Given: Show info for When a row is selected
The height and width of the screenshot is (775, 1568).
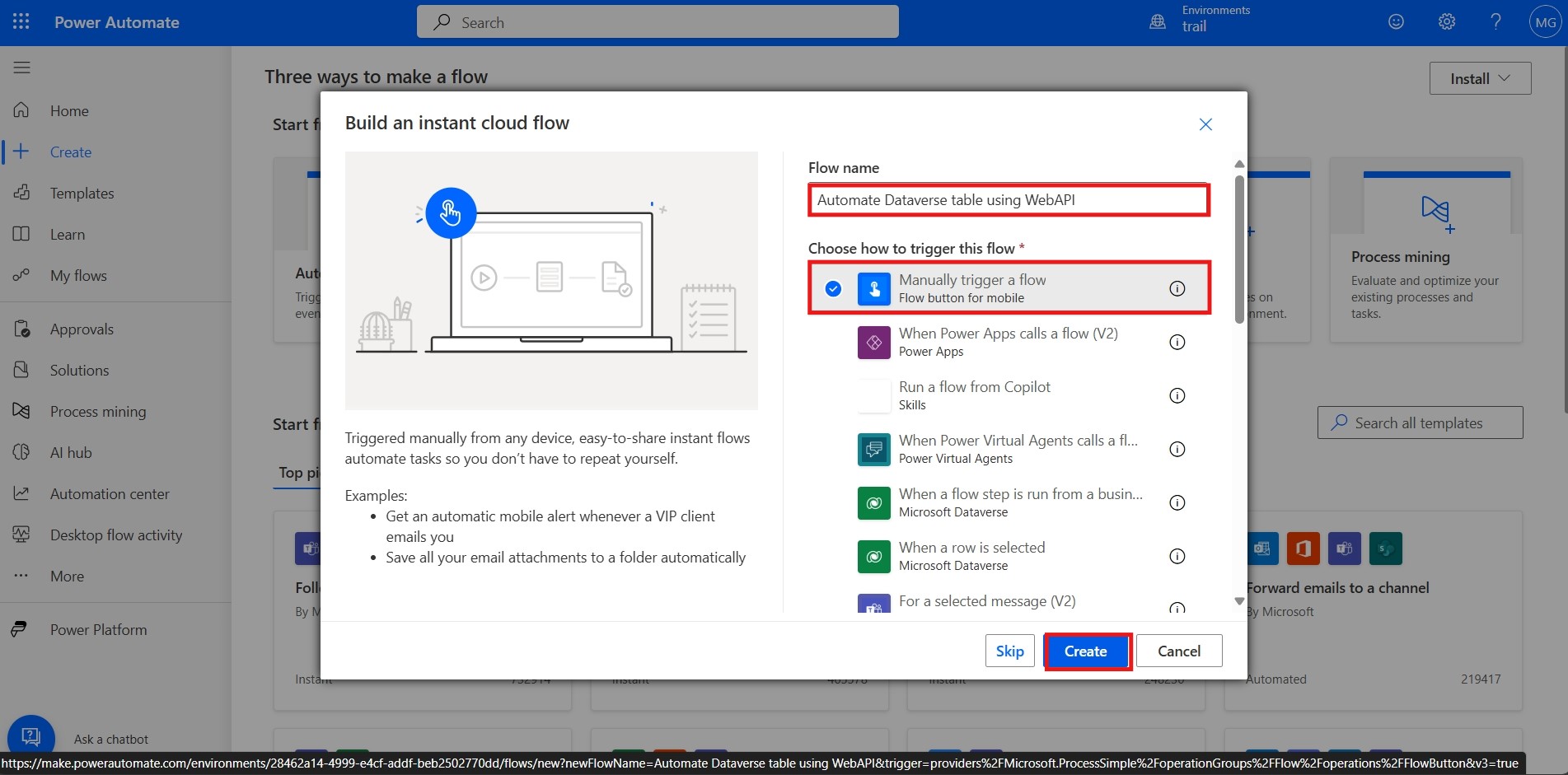Looking at the screenshot, I should (1177, 556).
